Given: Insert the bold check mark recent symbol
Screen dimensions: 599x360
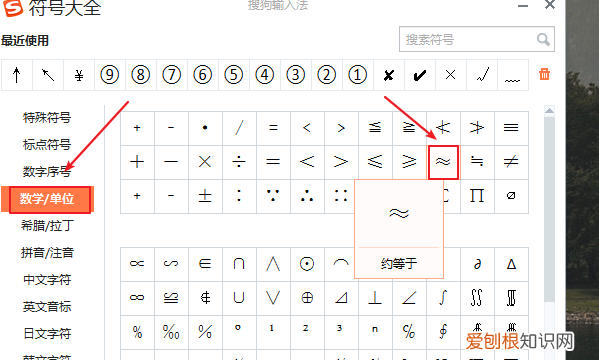Looking at the screenshot, I should coord(419,75).
